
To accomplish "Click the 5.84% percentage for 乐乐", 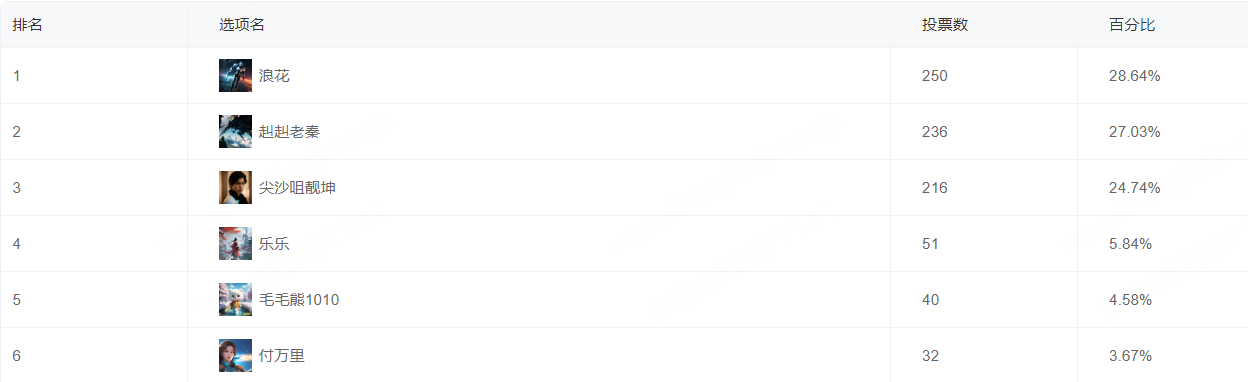I will pos(1131,244).
